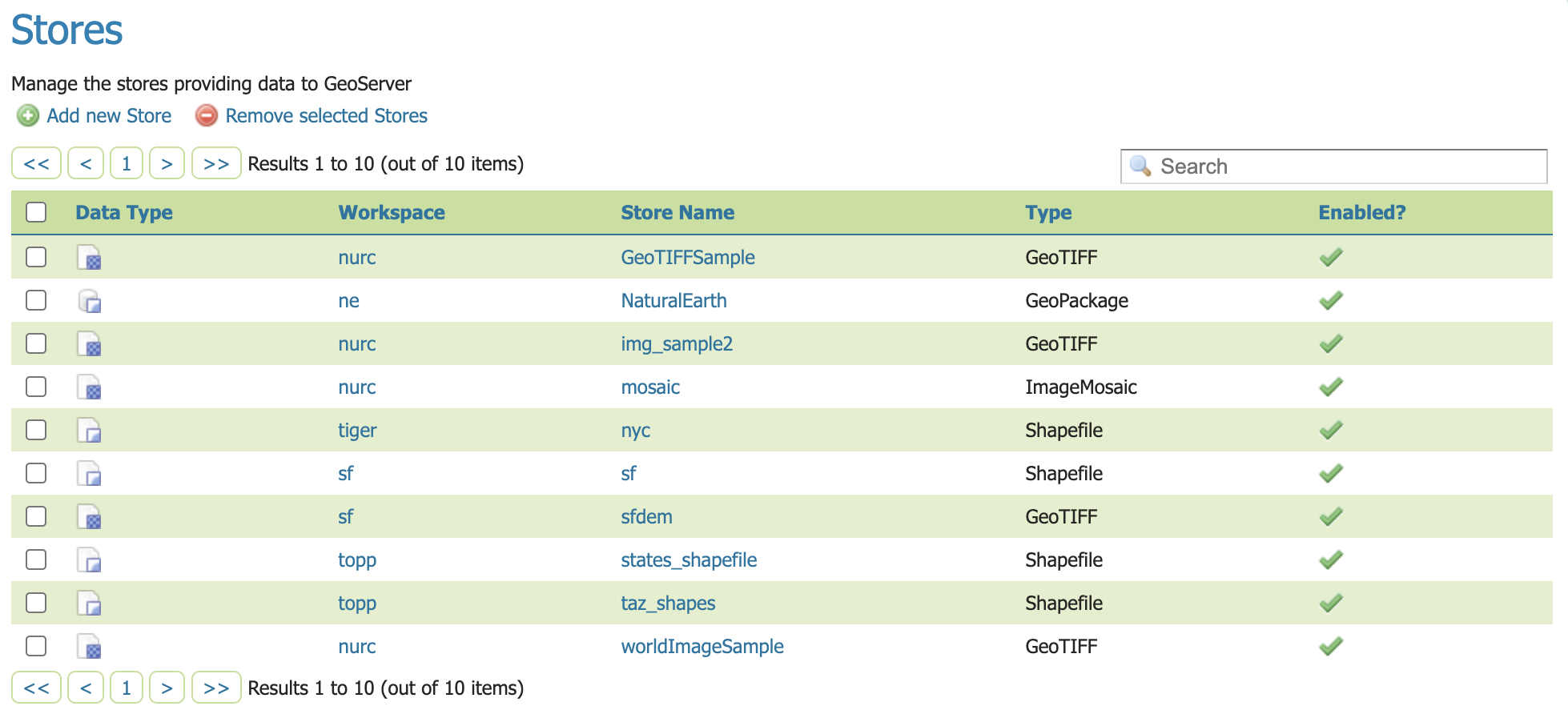This screenshot has width=1568, height=722.
Task: Sort table by Workspace column header
Action: 392,213
